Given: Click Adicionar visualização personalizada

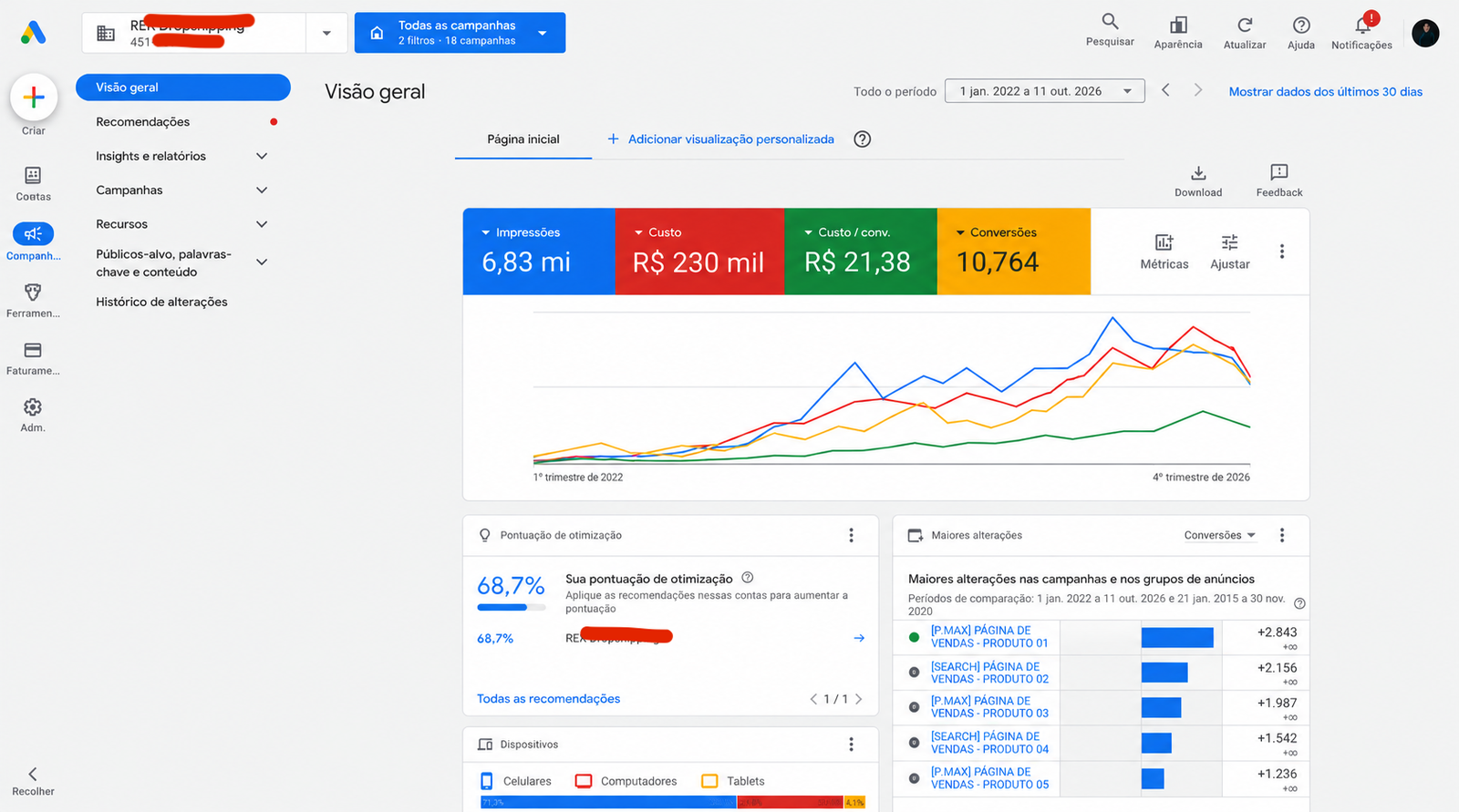Looking at the screenshot, I should click(720, 139).
